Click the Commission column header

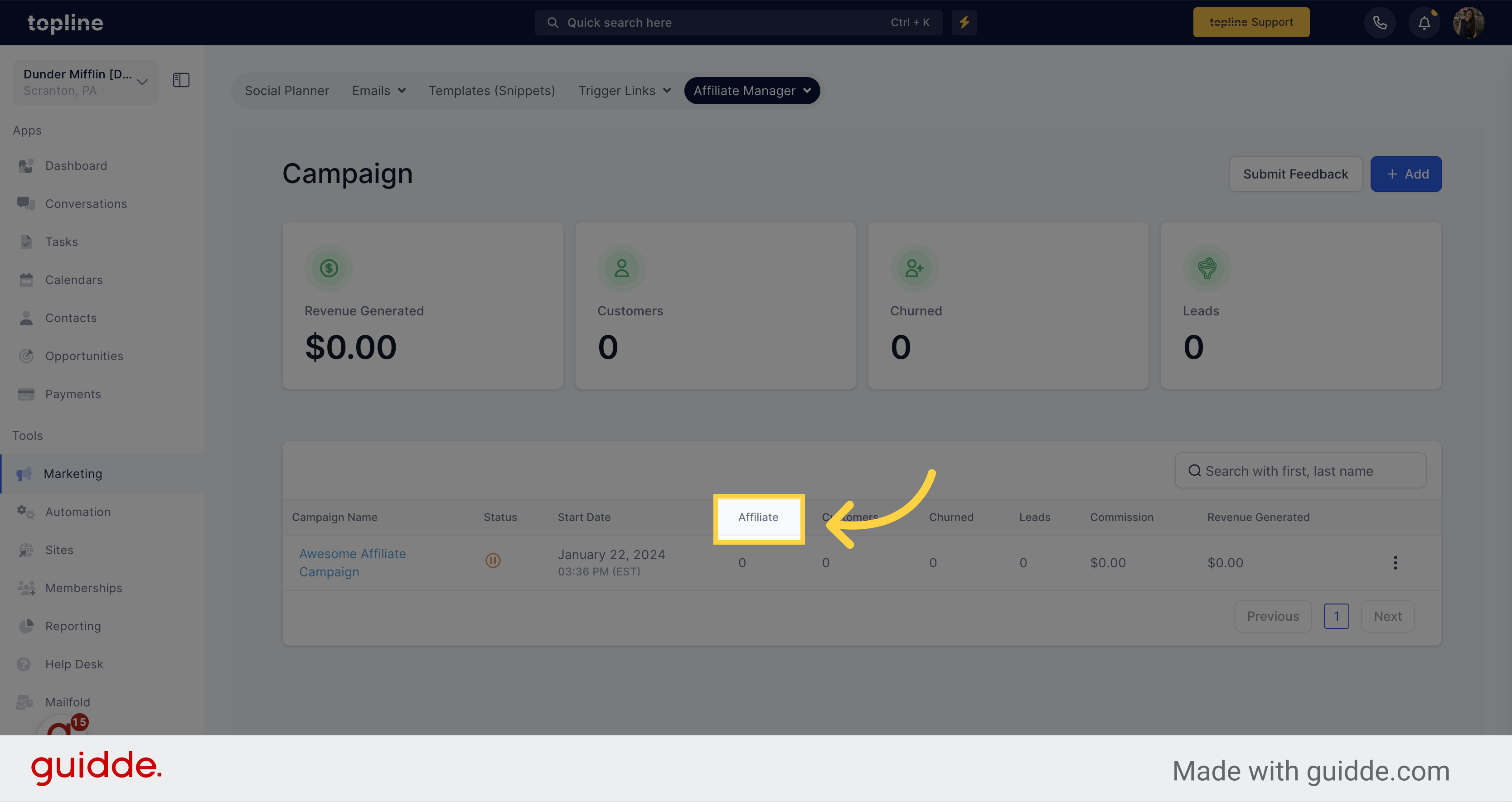(1122, 517)
